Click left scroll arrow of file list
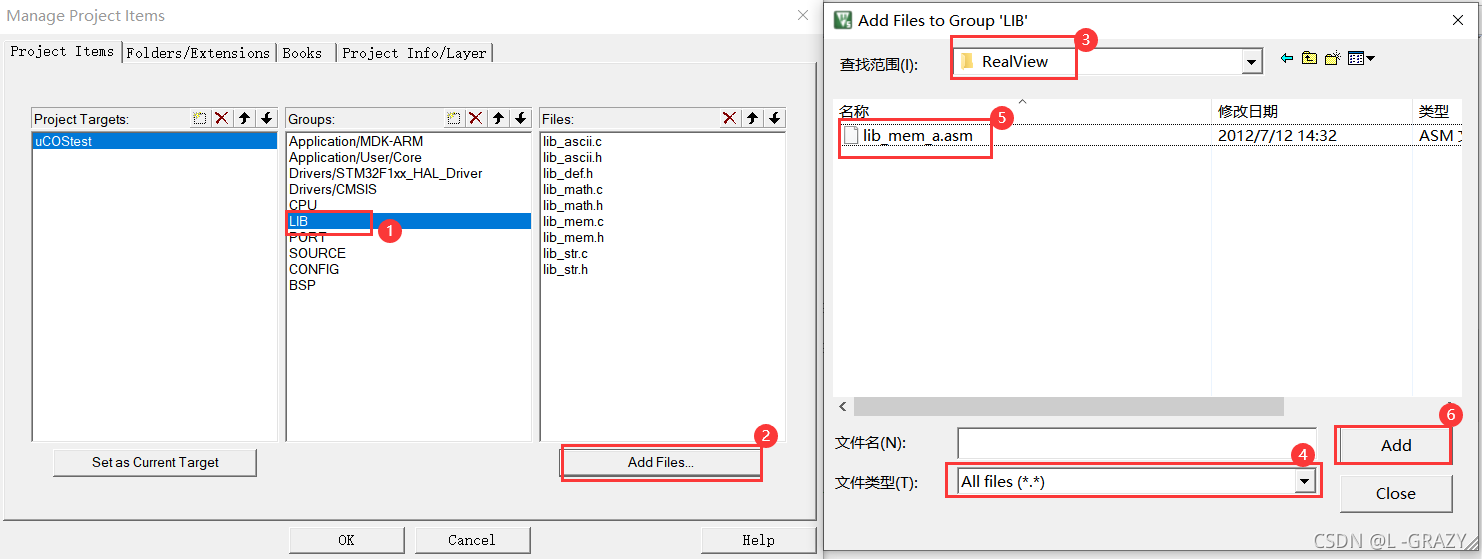Viewport: 1482px width, 559px height. tap(843, 406)
